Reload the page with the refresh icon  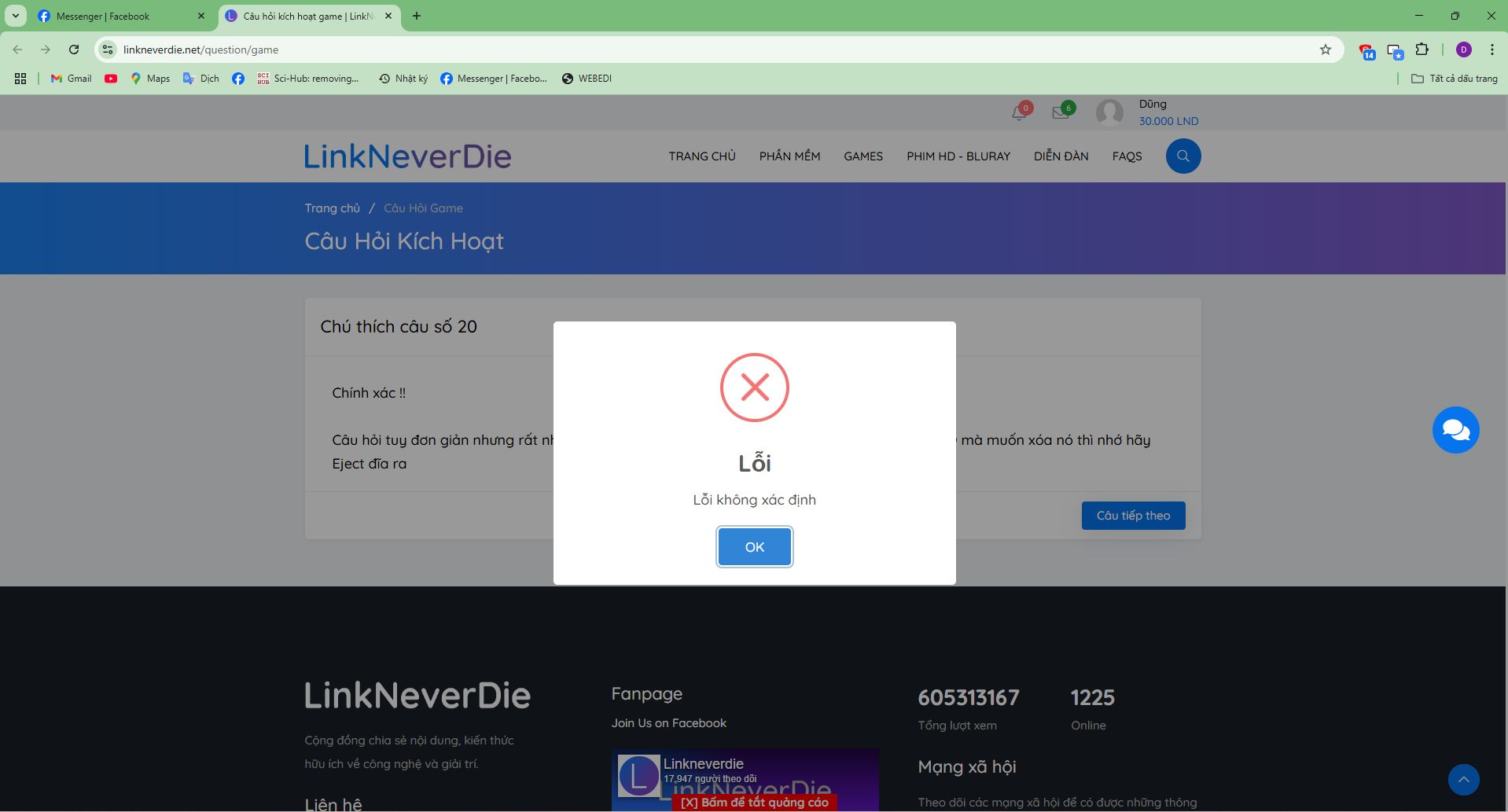[74, 50]
